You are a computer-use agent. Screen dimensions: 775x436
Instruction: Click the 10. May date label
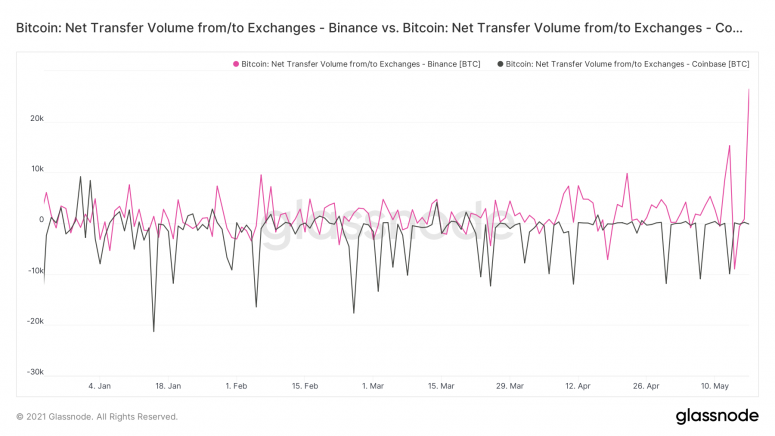[714, 385]
